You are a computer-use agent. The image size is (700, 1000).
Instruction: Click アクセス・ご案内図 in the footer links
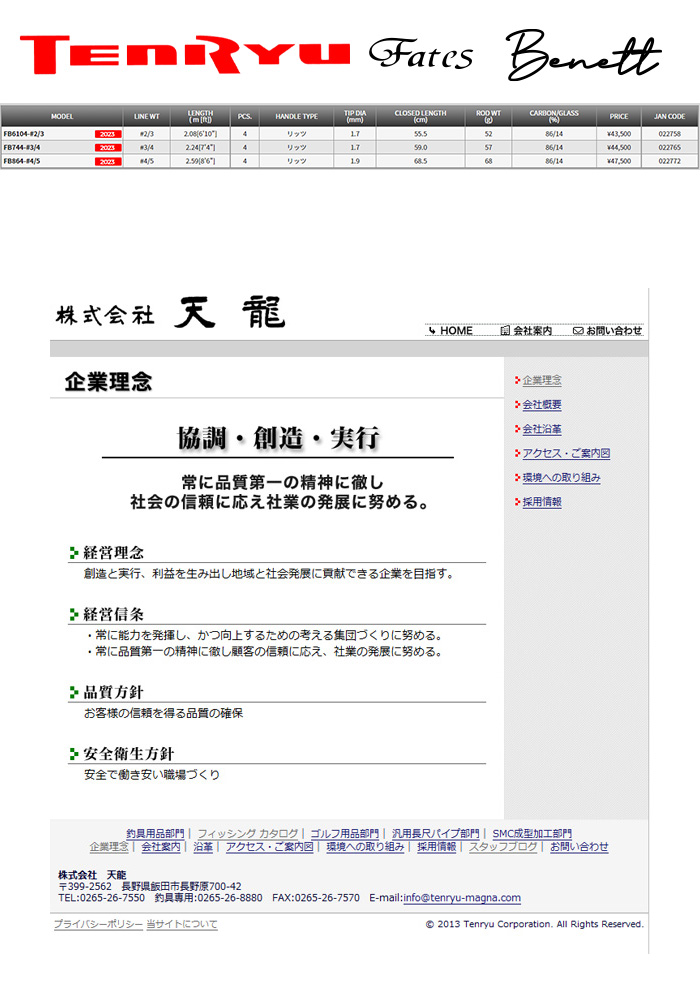coord(270,847)
